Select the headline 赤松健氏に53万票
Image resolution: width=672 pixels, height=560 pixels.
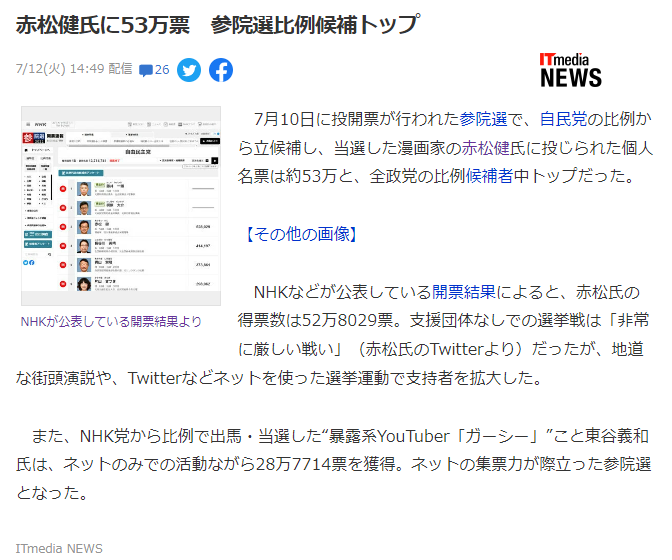click(103, 24)
